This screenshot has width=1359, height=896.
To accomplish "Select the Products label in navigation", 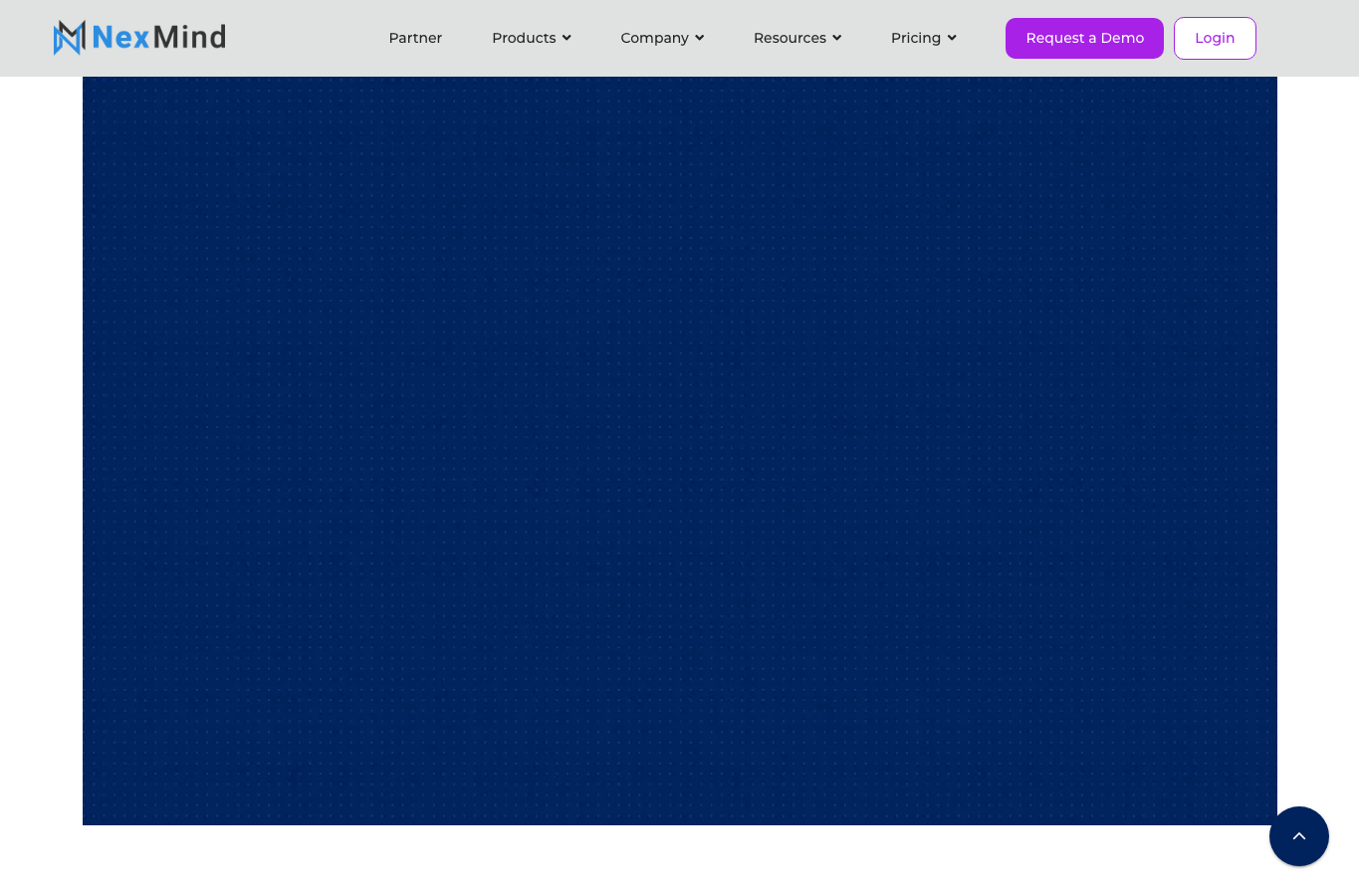I will (x=524, y=38).
